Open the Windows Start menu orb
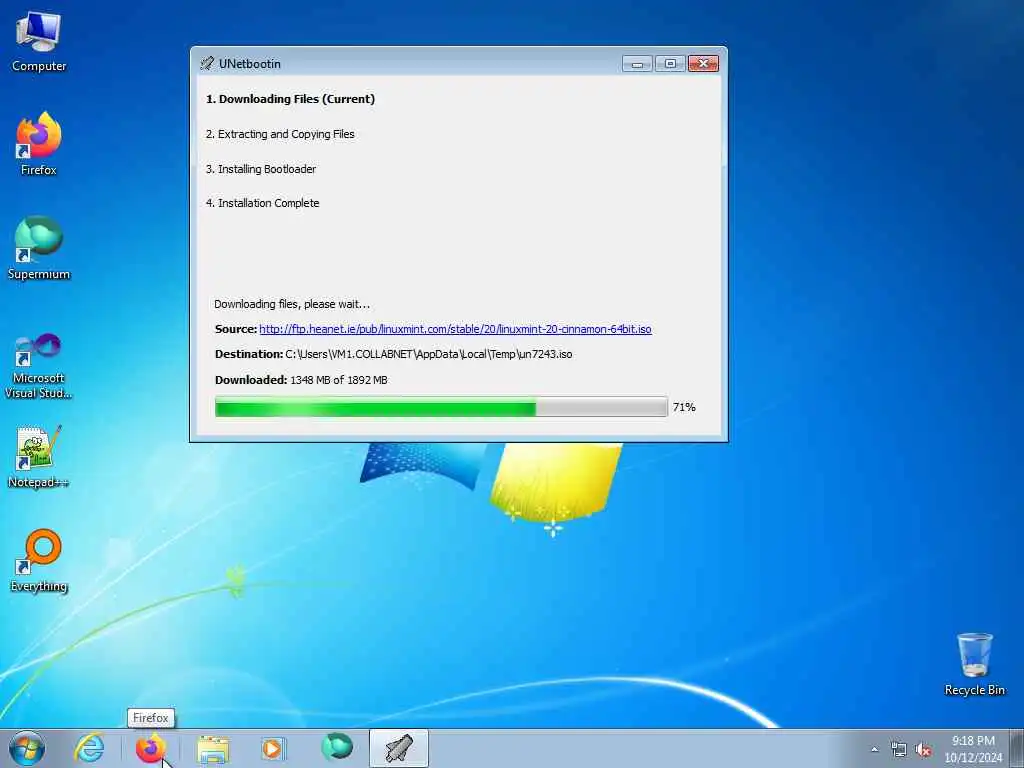Viewport: 1024px width, 768px height. pos(27,748)
